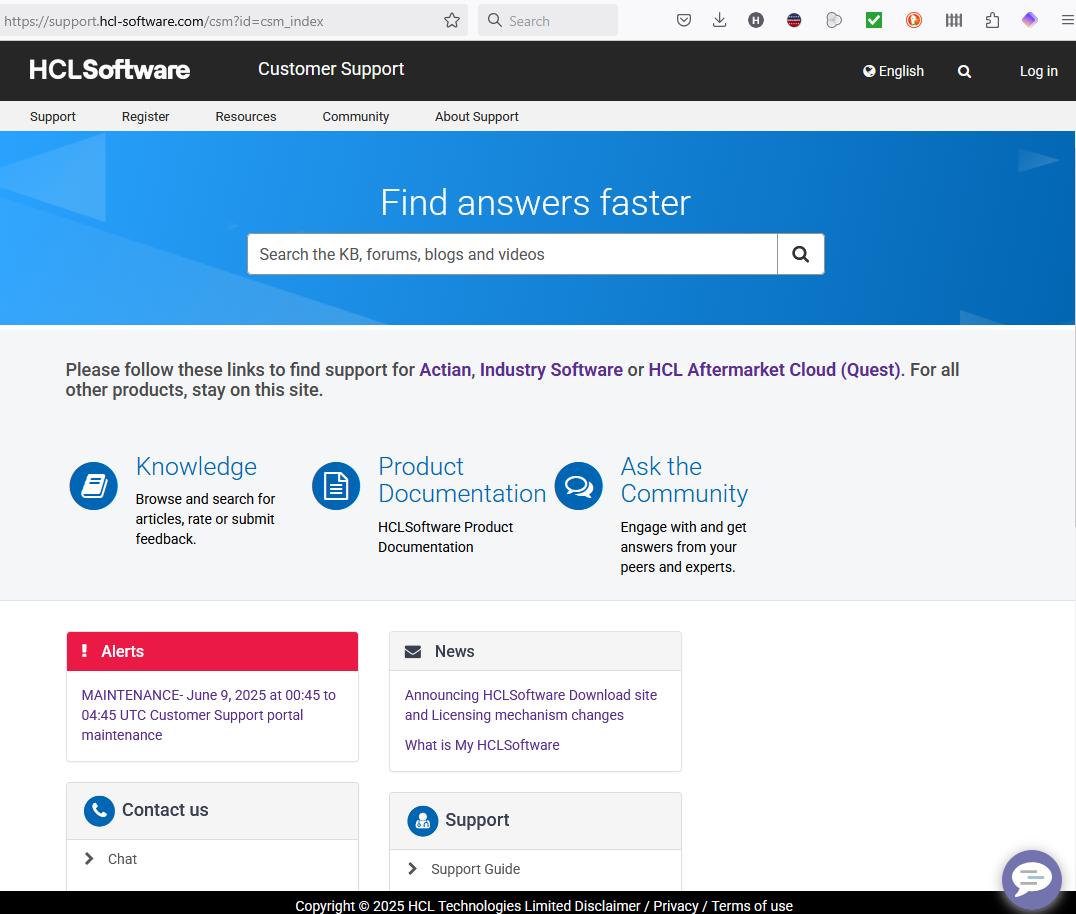Click the Knowledge book icon
The width and height of the screenshot is (1076, 914).
(94, 486)
